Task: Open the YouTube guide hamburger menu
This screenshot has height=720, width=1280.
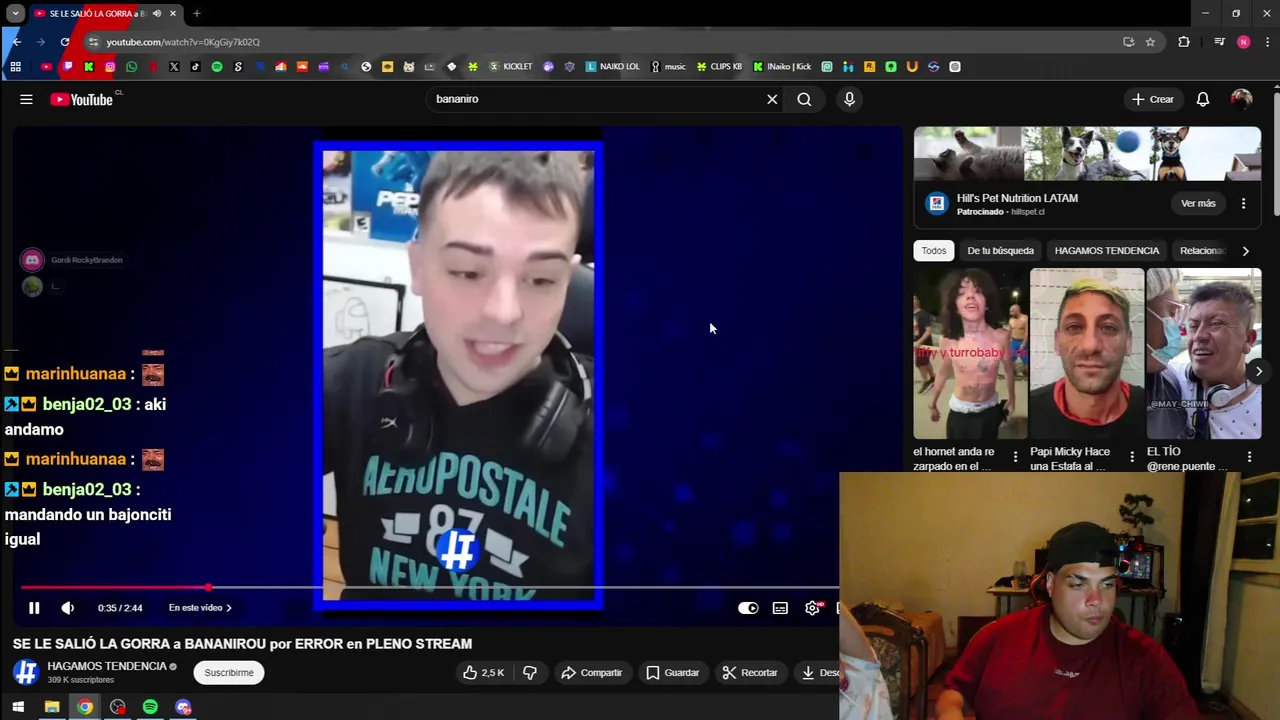Action: click(x=26, y=99)
